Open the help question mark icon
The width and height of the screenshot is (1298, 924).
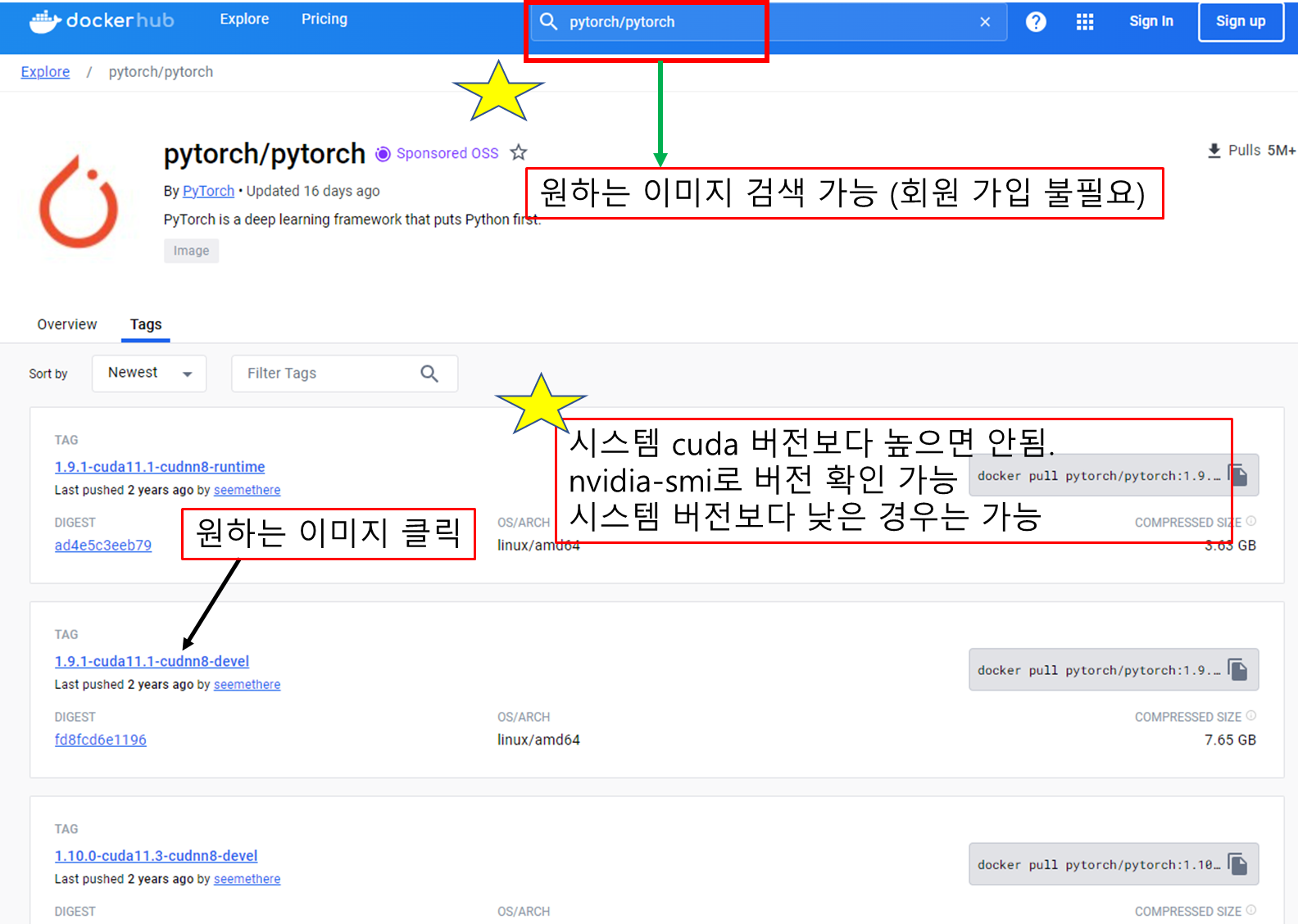click(x=1036, y=22)
